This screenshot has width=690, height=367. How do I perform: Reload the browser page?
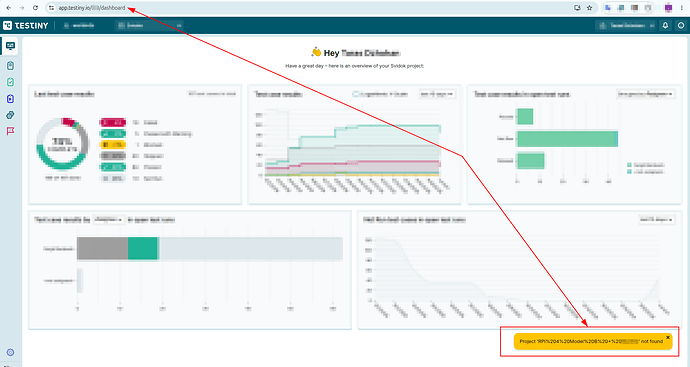[x=35, y=7]
